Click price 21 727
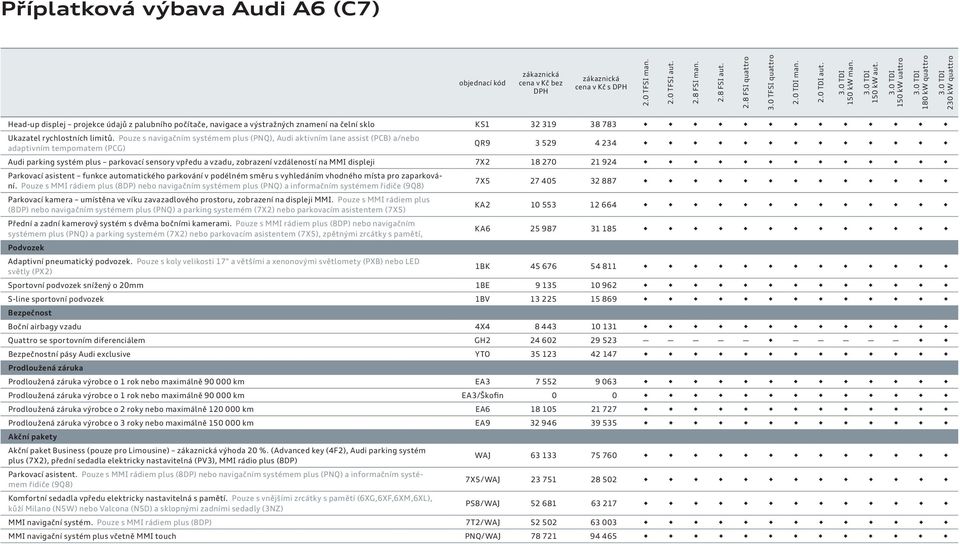Screen dimensions: 960x544 603,409
